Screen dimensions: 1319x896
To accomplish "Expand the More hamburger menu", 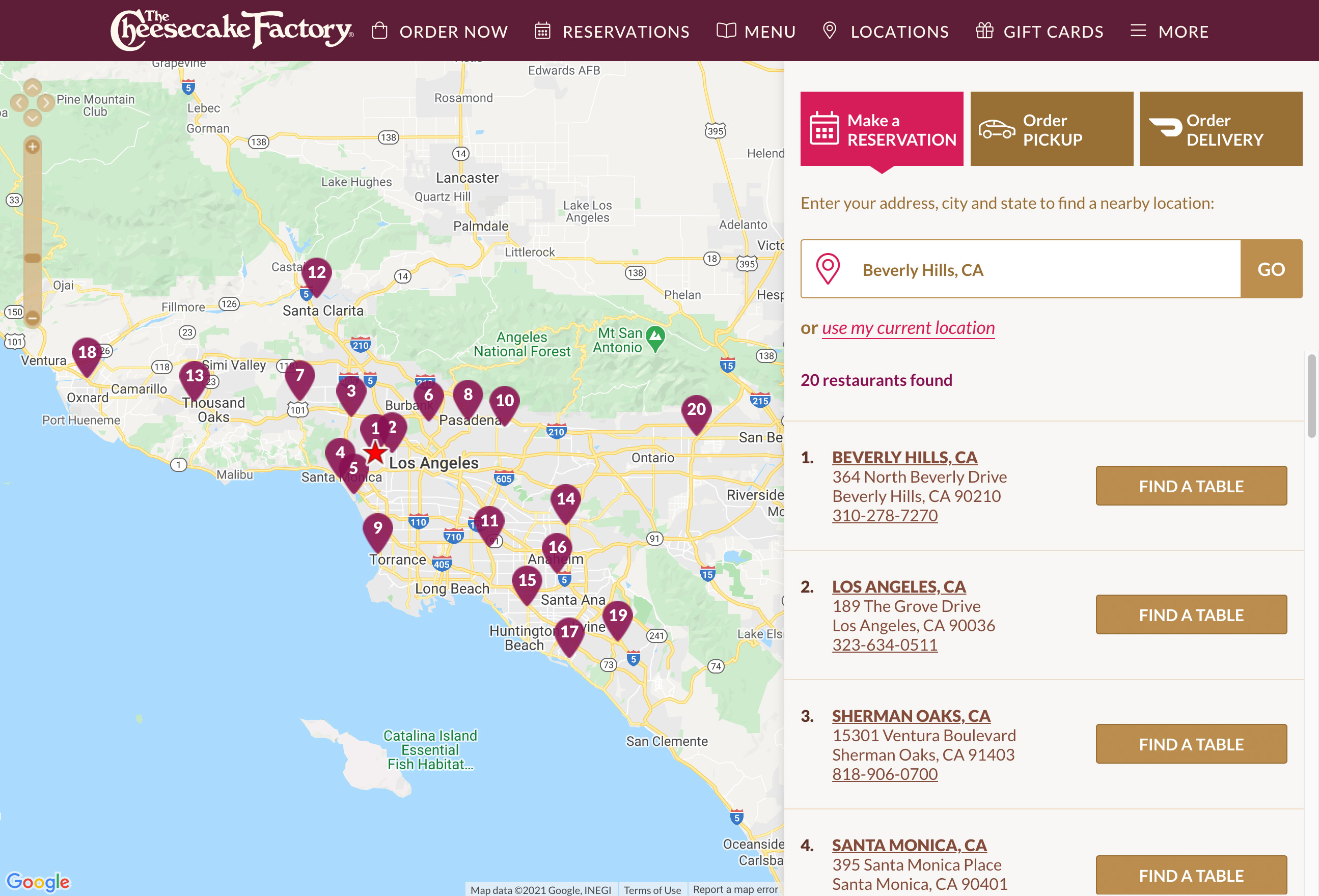I will (x=1169, y=31).
